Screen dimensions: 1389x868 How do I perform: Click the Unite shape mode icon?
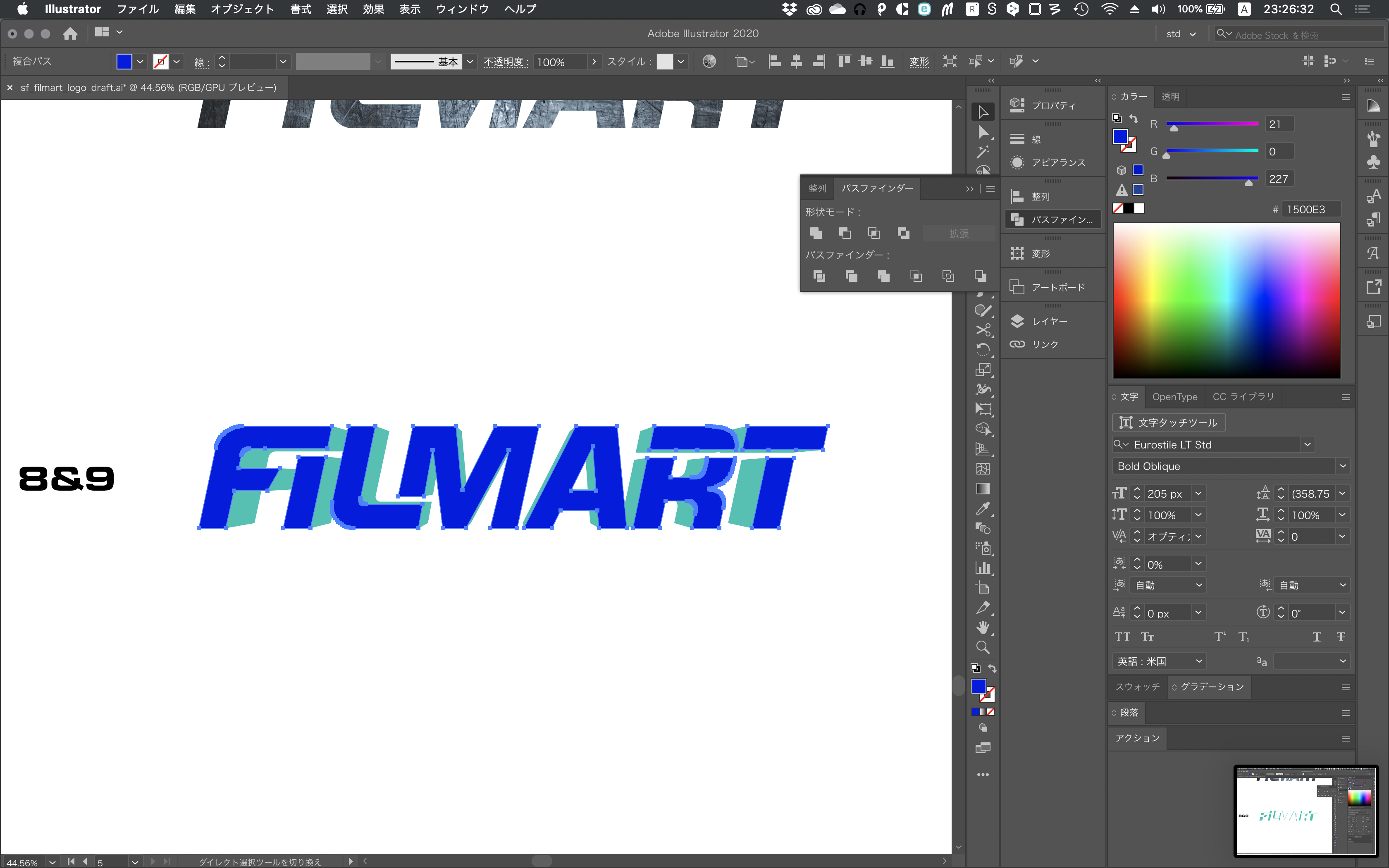(x=816, y=233)
